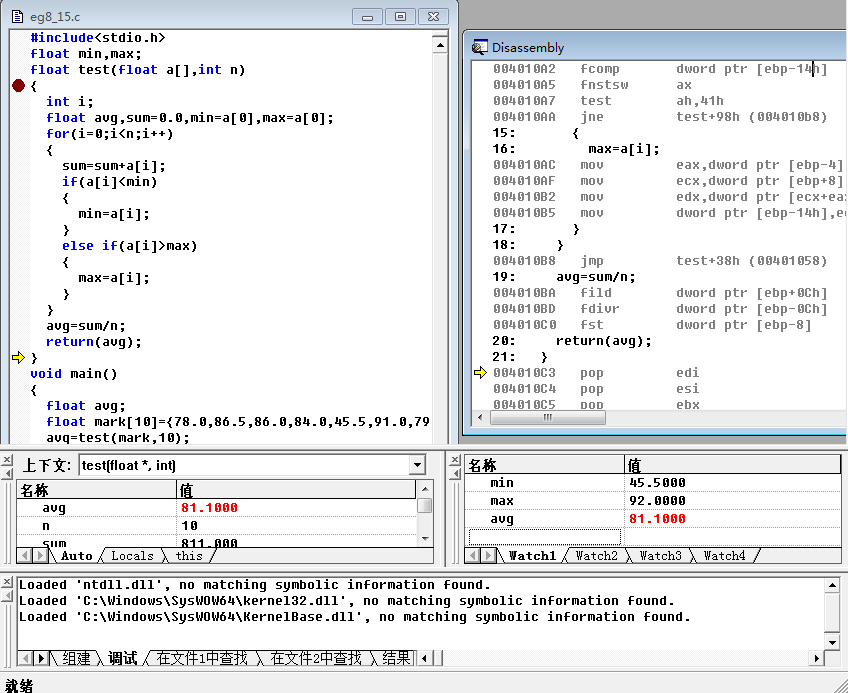848x693 pixels.
Task: Click the yellow arrow at address 004010C3
Action: pyautogui.click(x=480, y=373)
